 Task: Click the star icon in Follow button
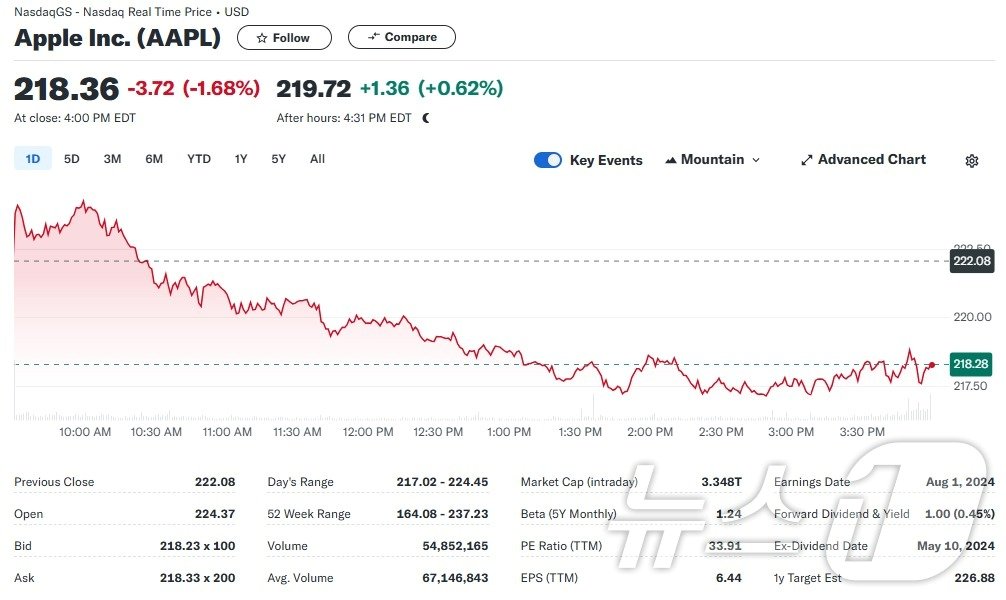point(262,38)
